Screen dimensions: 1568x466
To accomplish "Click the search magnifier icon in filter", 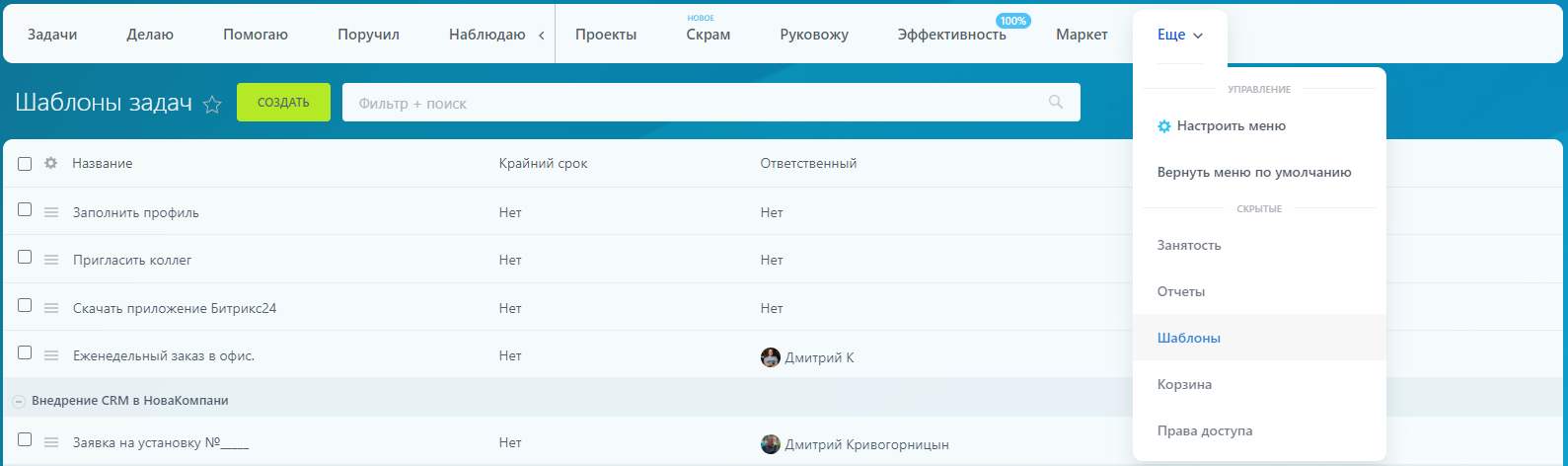I will point(1056,102).
